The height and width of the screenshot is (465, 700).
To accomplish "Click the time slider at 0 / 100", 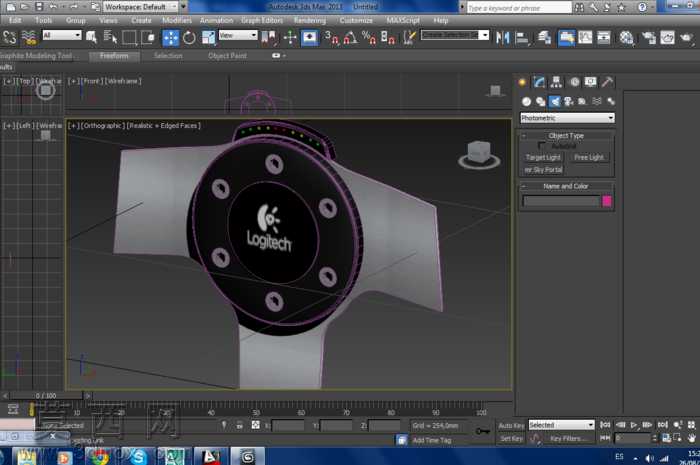I will pos(46,395).
